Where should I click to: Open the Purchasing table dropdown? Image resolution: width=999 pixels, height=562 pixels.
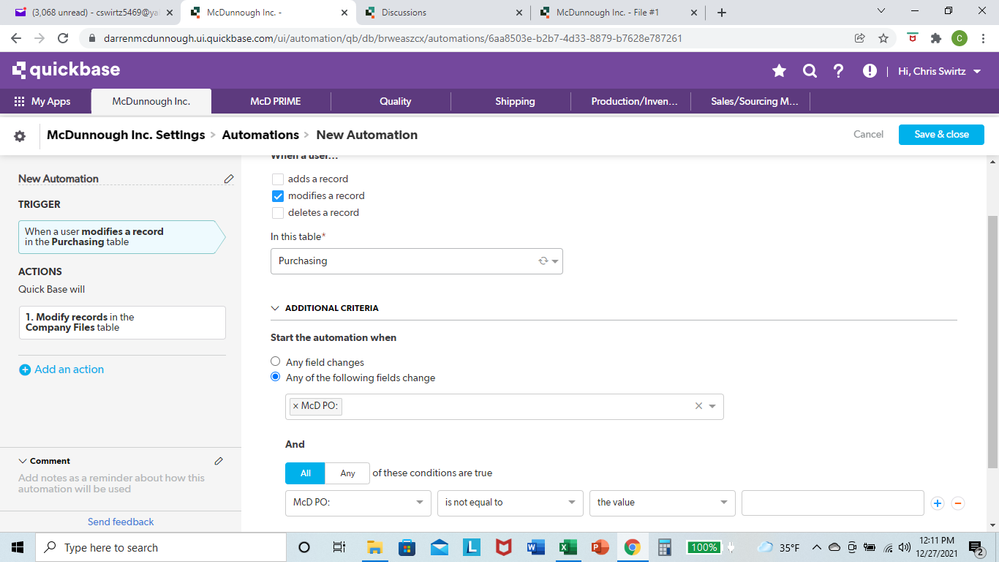416,261
